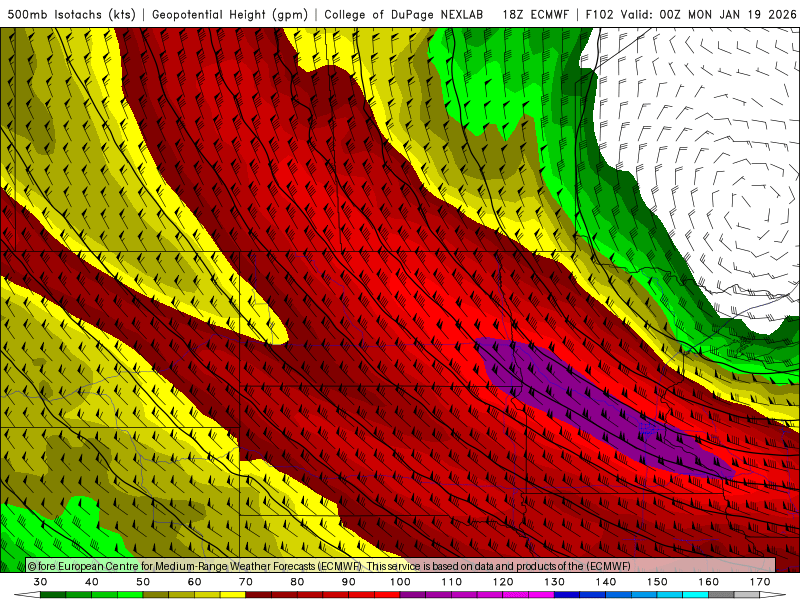This screenshot has width=800, height=600.
Task: Select the dark blue 130-135 kt swatch
Action: pyautogui.click(x=567, y=595)
